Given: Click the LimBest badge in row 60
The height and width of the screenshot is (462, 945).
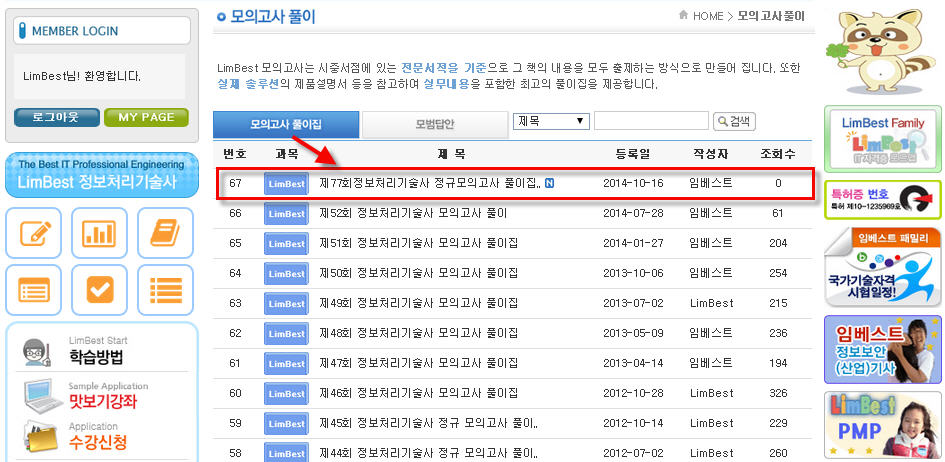Looking at the screenshot, I should pyautogui.click(x=286, y=393).
